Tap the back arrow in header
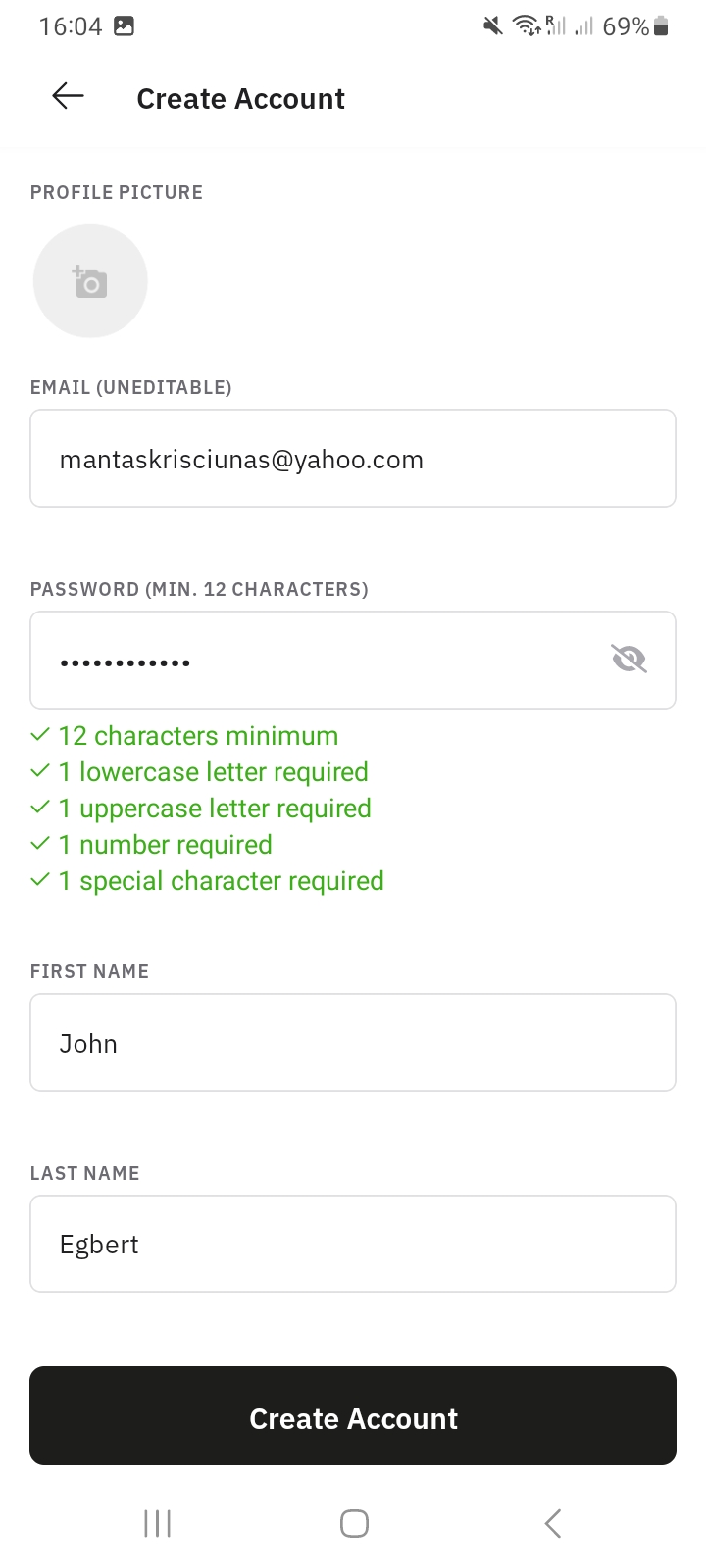Screen dimensions: 706x1568 (68, 96)
